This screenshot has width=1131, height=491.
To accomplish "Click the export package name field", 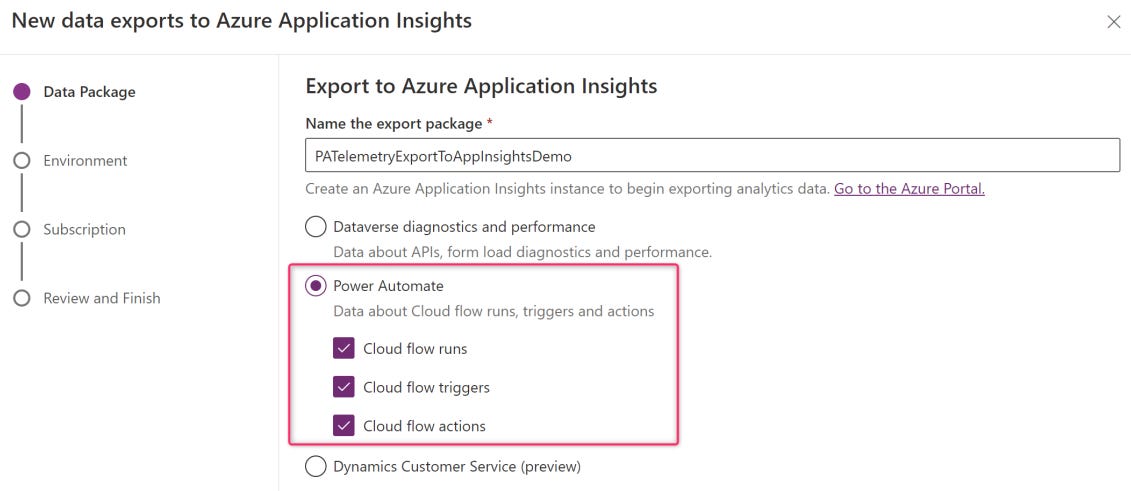I will [712, 156].
